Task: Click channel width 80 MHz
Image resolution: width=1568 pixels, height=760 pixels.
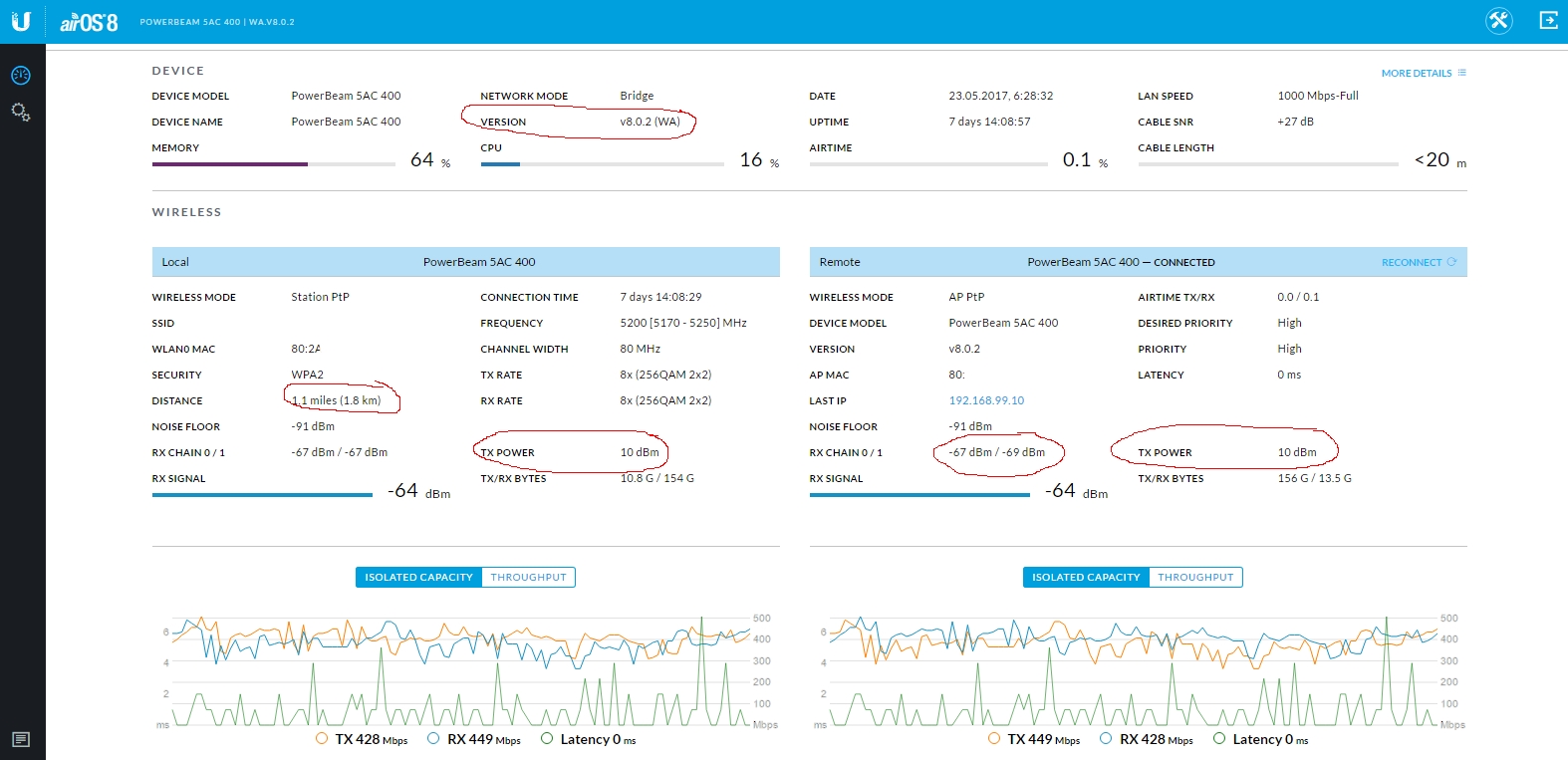Action: point(640,349)
